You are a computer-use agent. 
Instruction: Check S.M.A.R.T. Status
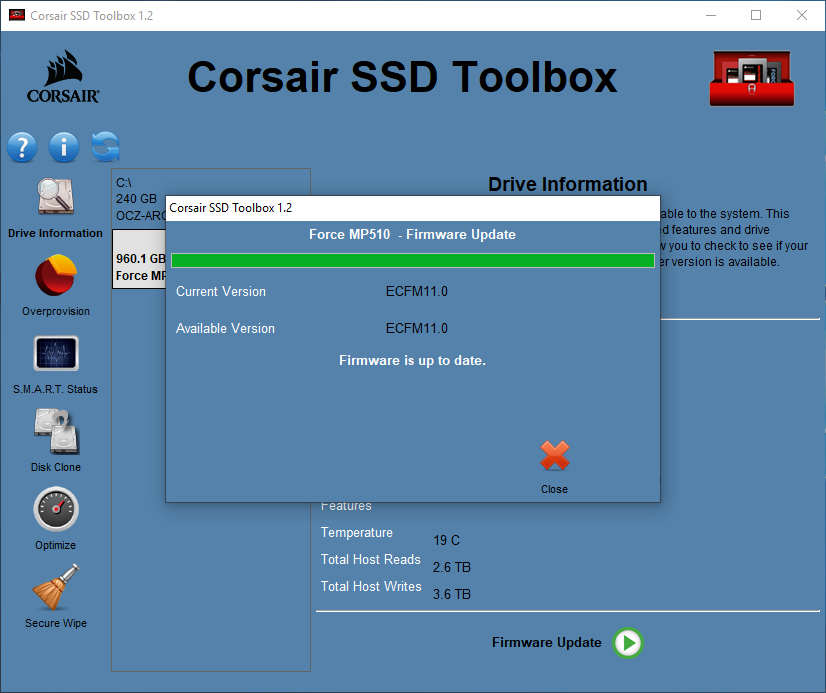55,353
